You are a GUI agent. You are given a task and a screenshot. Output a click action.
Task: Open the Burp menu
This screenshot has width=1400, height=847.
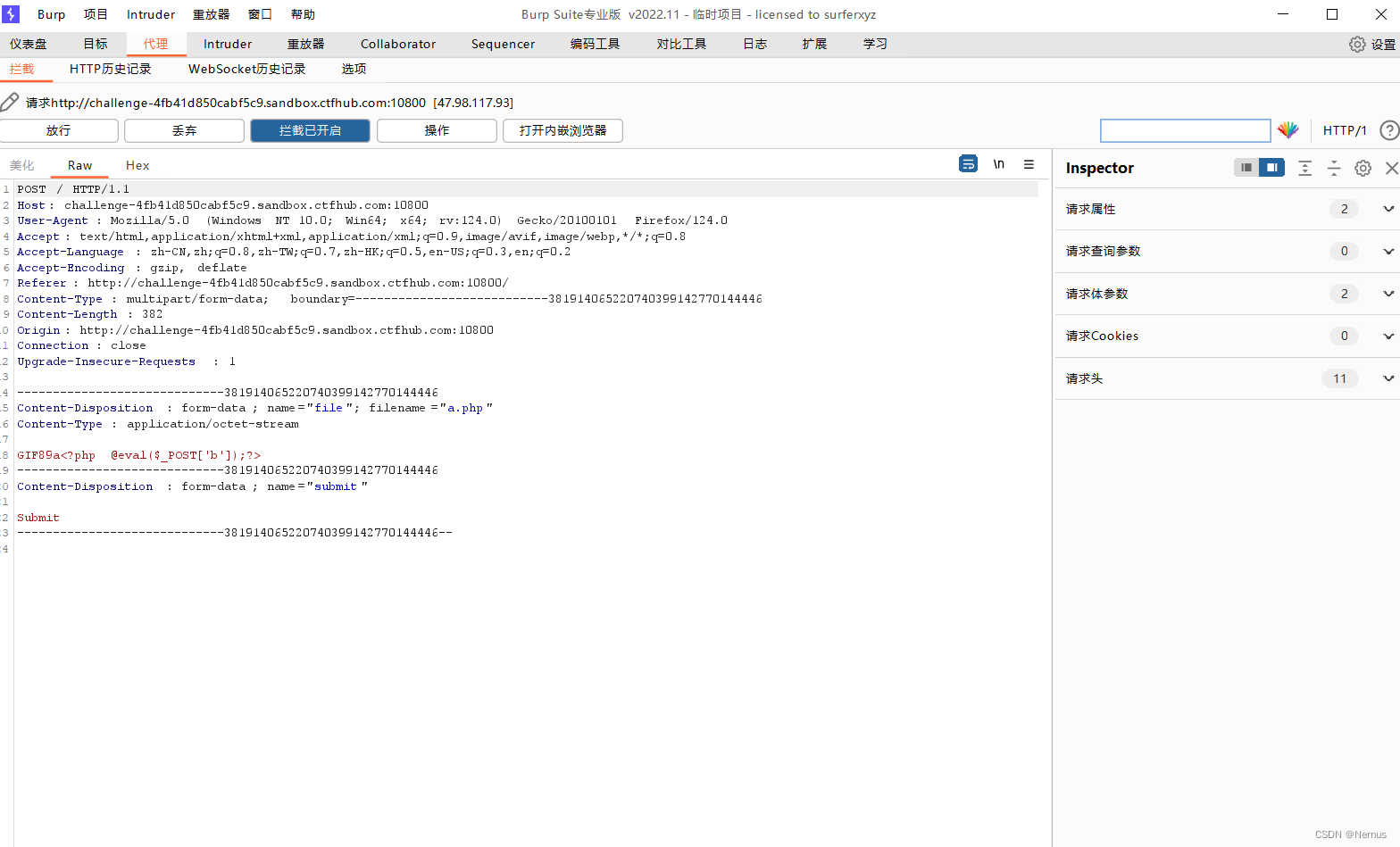point(51,14)
